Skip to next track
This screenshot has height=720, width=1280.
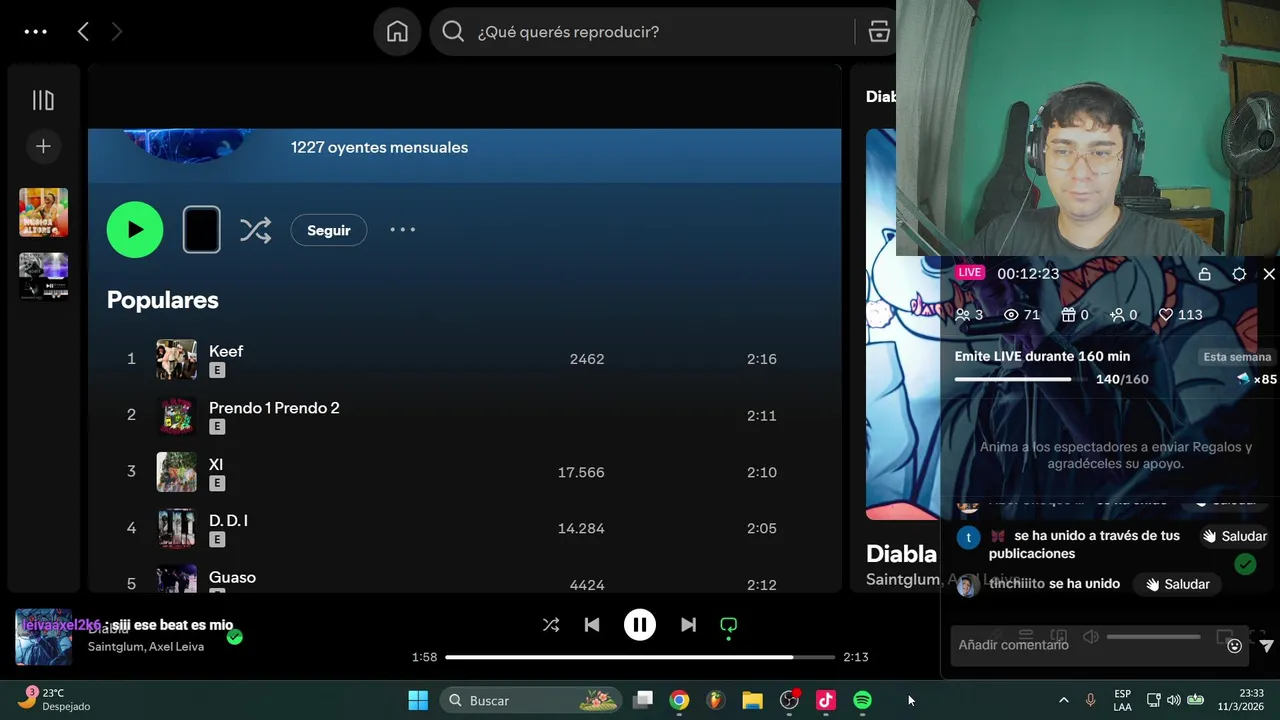[688, 625]
